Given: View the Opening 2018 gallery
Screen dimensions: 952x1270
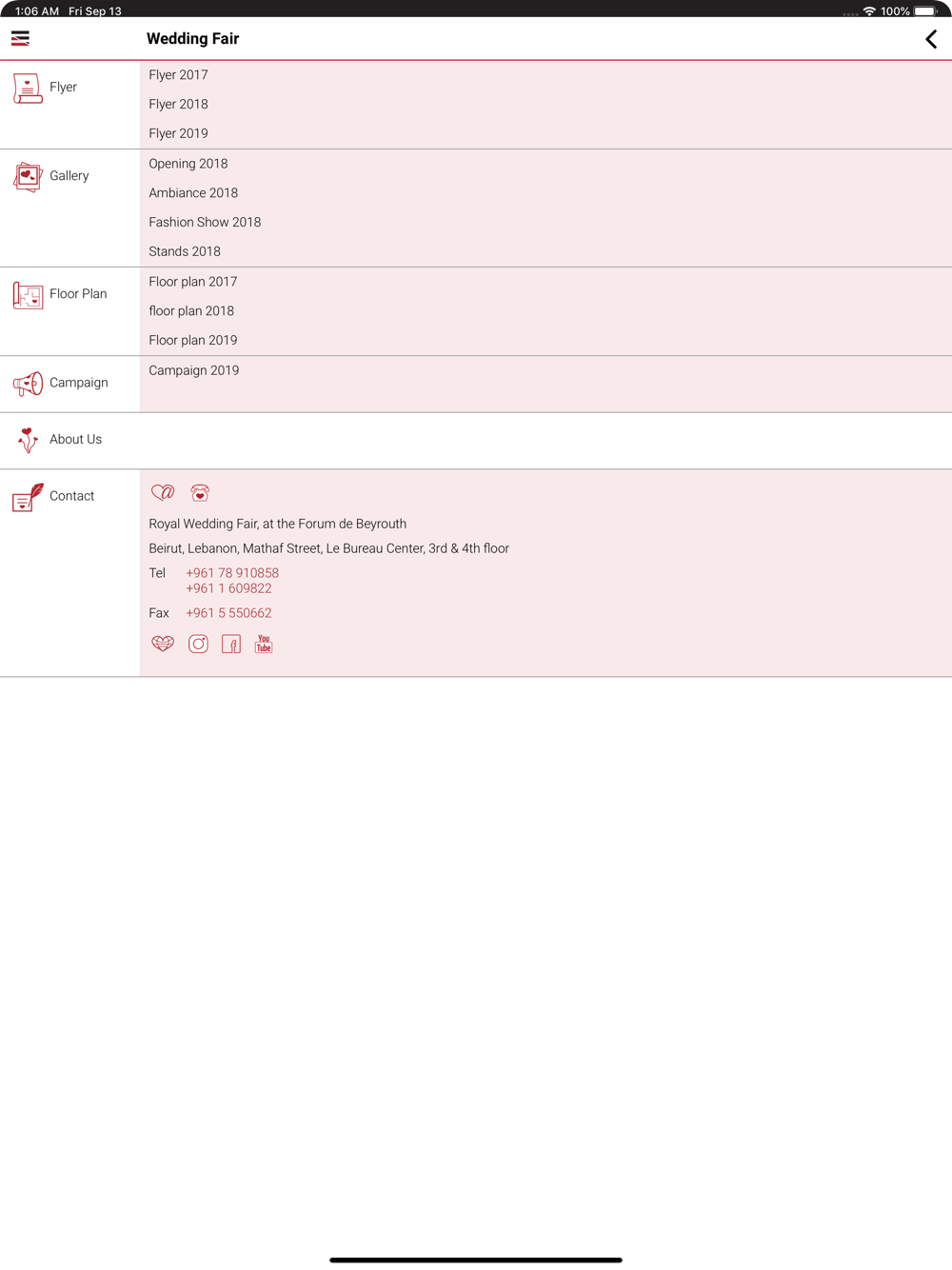Looking at the screenshot, I should point(188,163).
